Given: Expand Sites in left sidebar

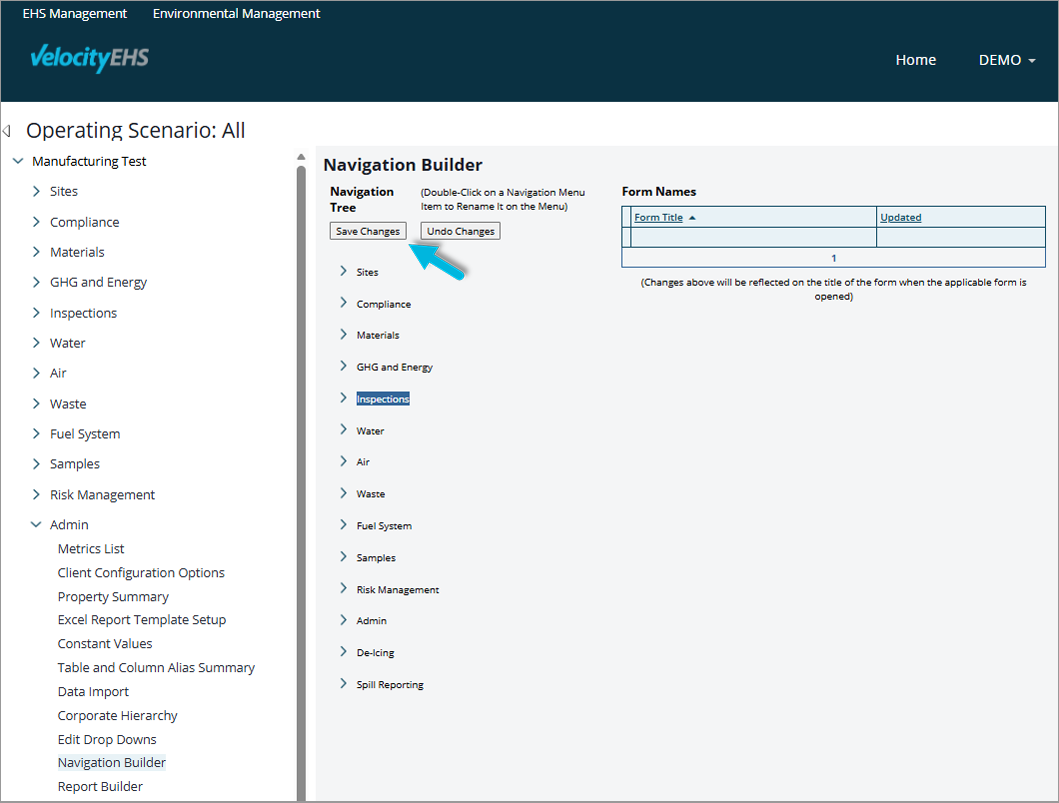Looking at the screenshot, I should pos(36,191).
